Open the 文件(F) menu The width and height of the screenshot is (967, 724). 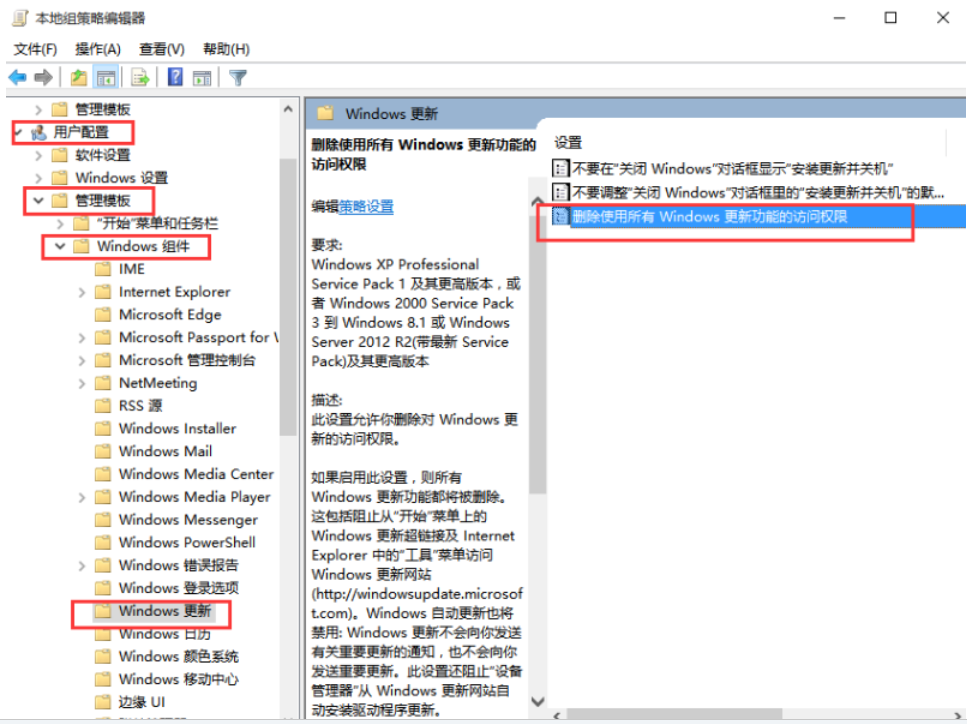[x=35, y=49]
